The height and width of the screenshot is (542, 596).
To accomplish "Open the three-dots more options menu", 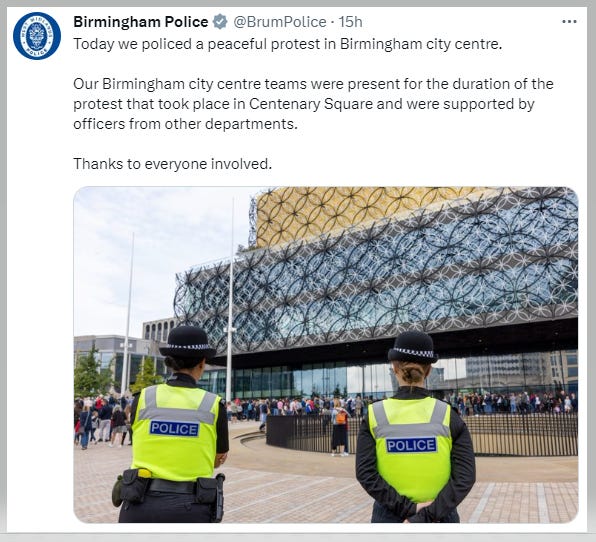I will pyautogui.click(x=569, y=22).
